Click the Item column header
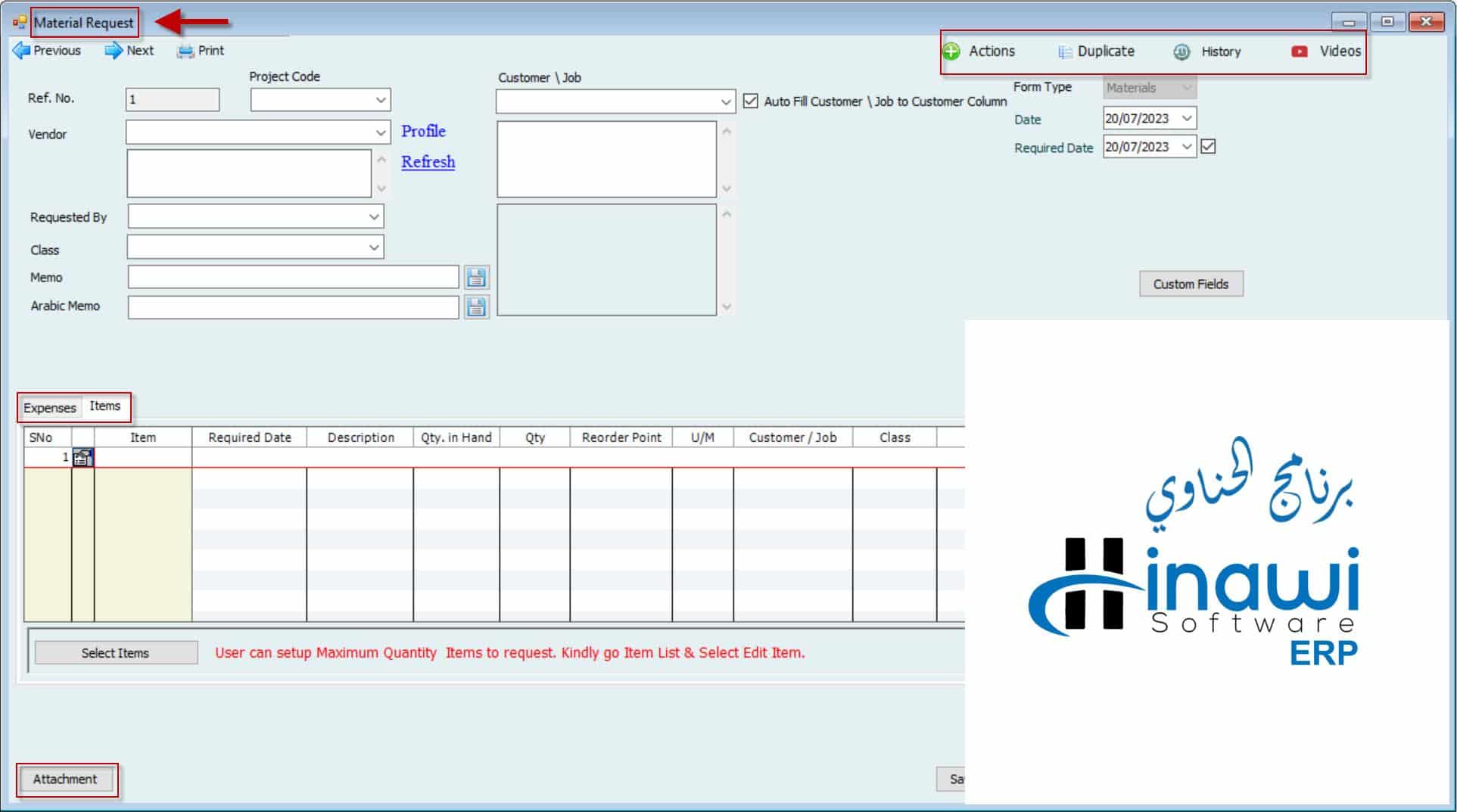This screenshot has width=1457, height=812. [x=143, y=437]
